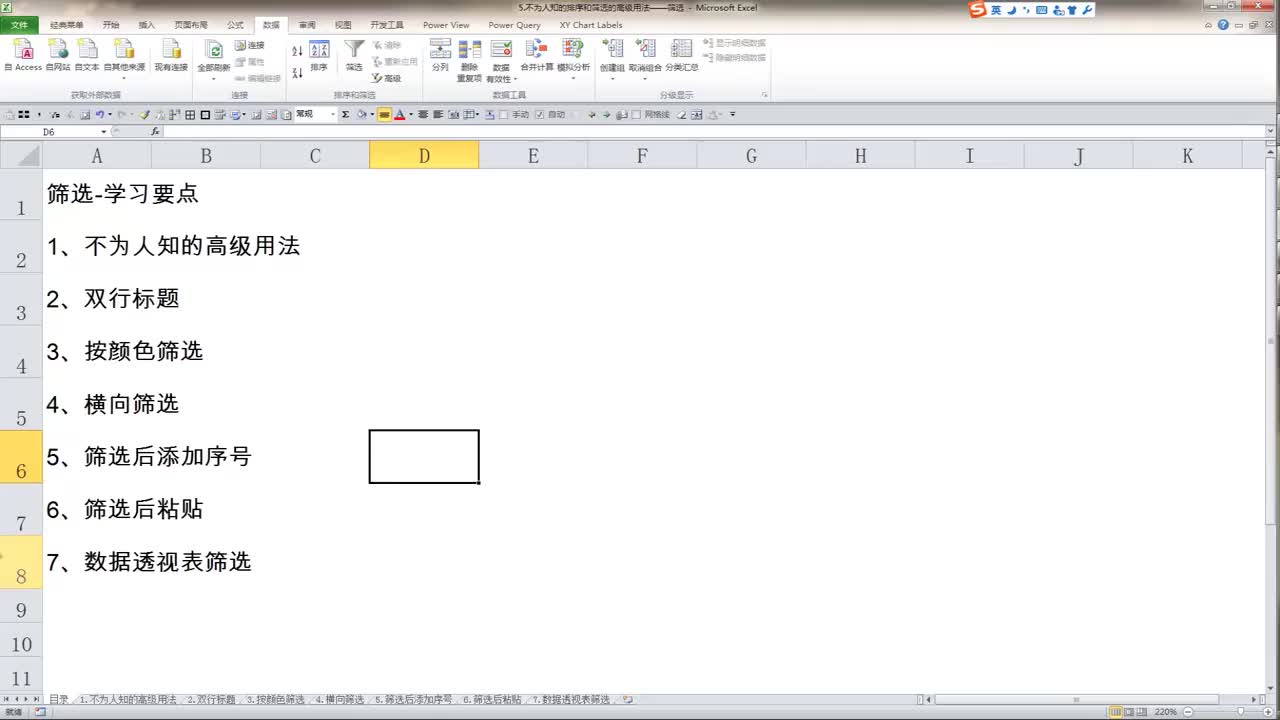The height and width of the screenshot is (720, 1280).
Task: Click the undo arrow in quick toolbar
Action: coord(99,115)
